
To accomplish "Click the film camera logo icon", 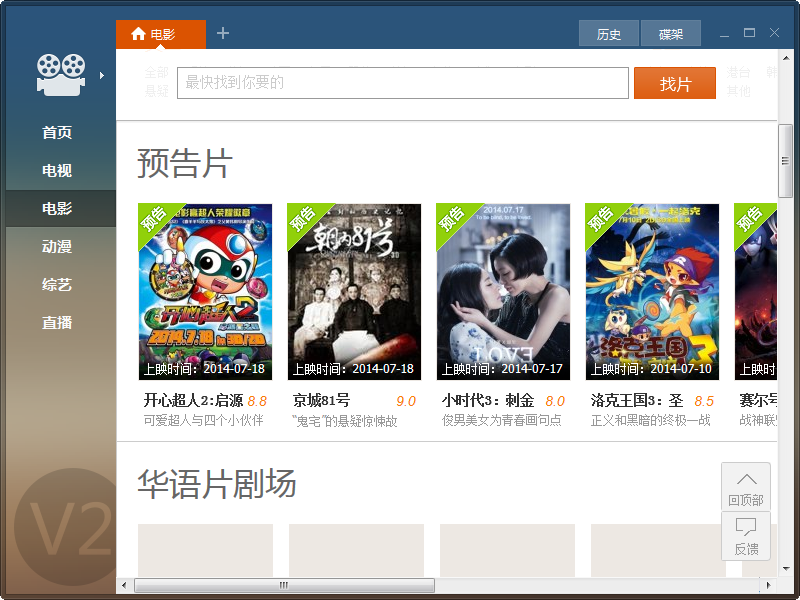I will click(61, 74).
